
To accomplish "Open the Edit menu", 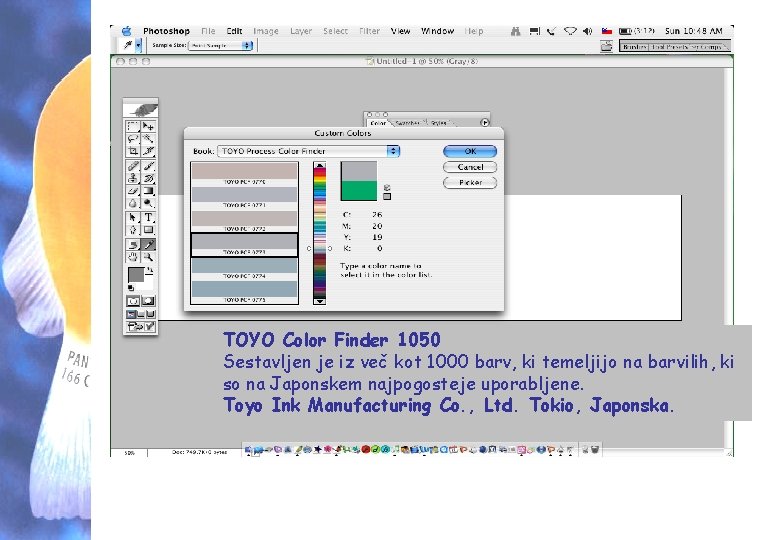I will (x=234, y=31).
